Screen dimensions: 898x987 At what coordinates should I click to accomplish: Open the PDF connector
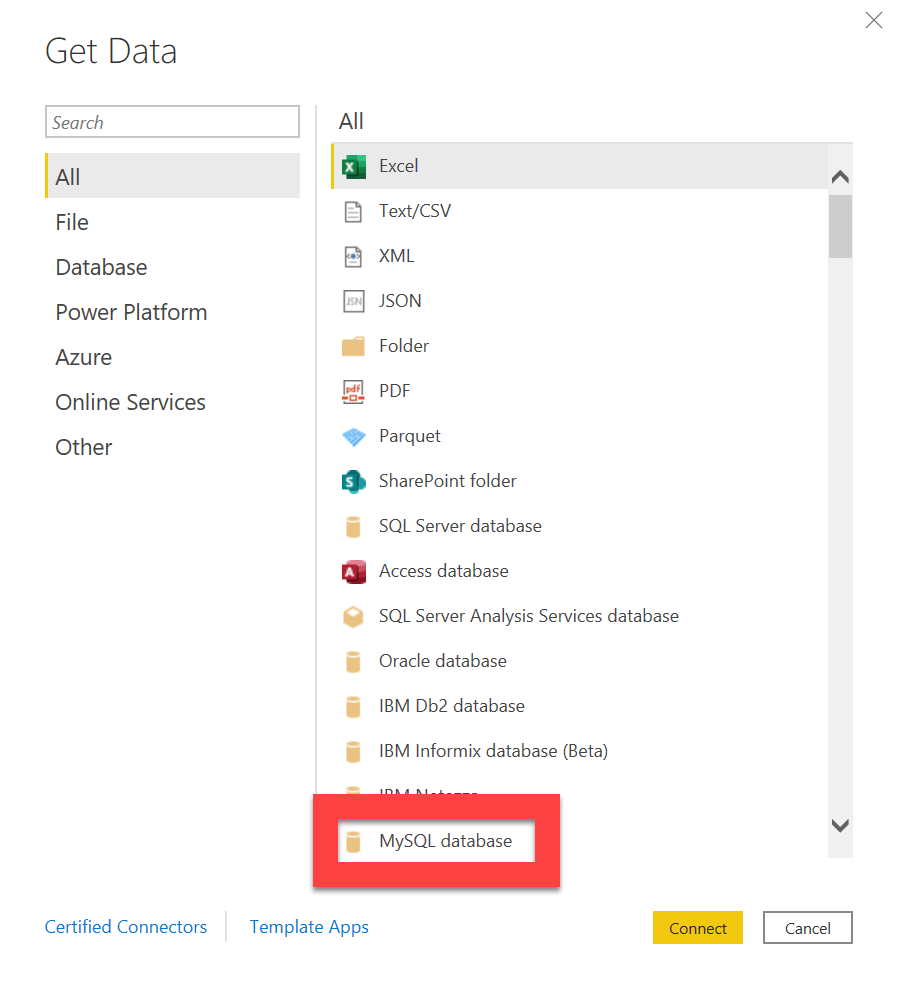[x=394, y=390]
